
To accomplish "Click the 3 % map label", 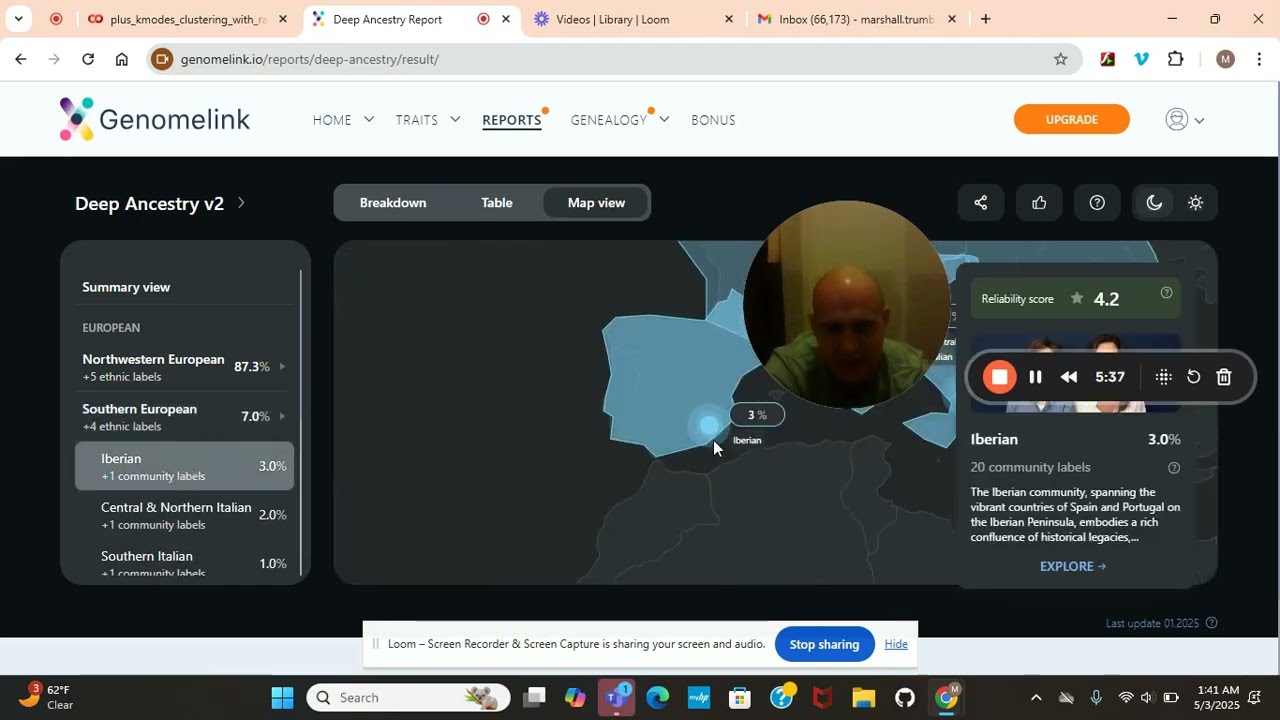I will pyautogui.click(x=757, y=415).
